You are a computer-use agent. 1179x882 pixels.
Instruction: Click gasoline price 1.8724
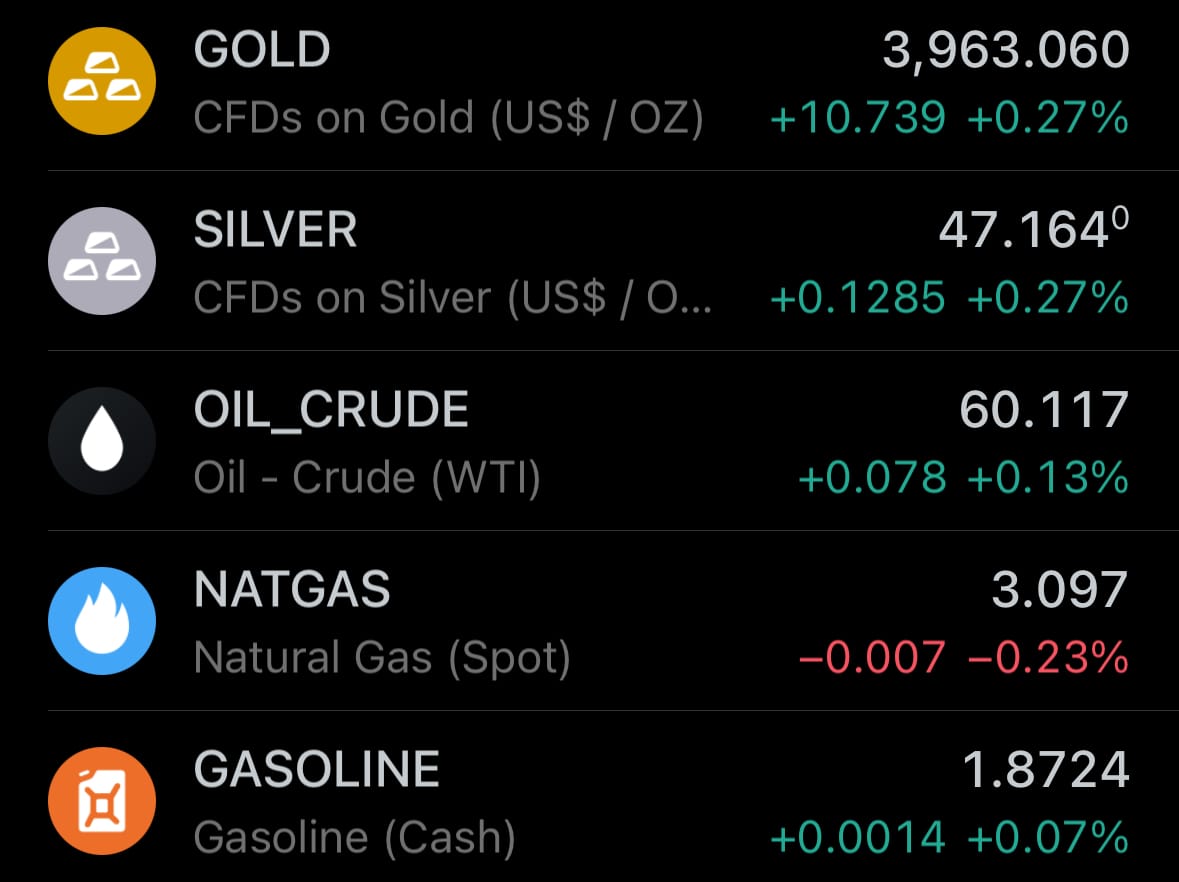(x=1045, y=770)
